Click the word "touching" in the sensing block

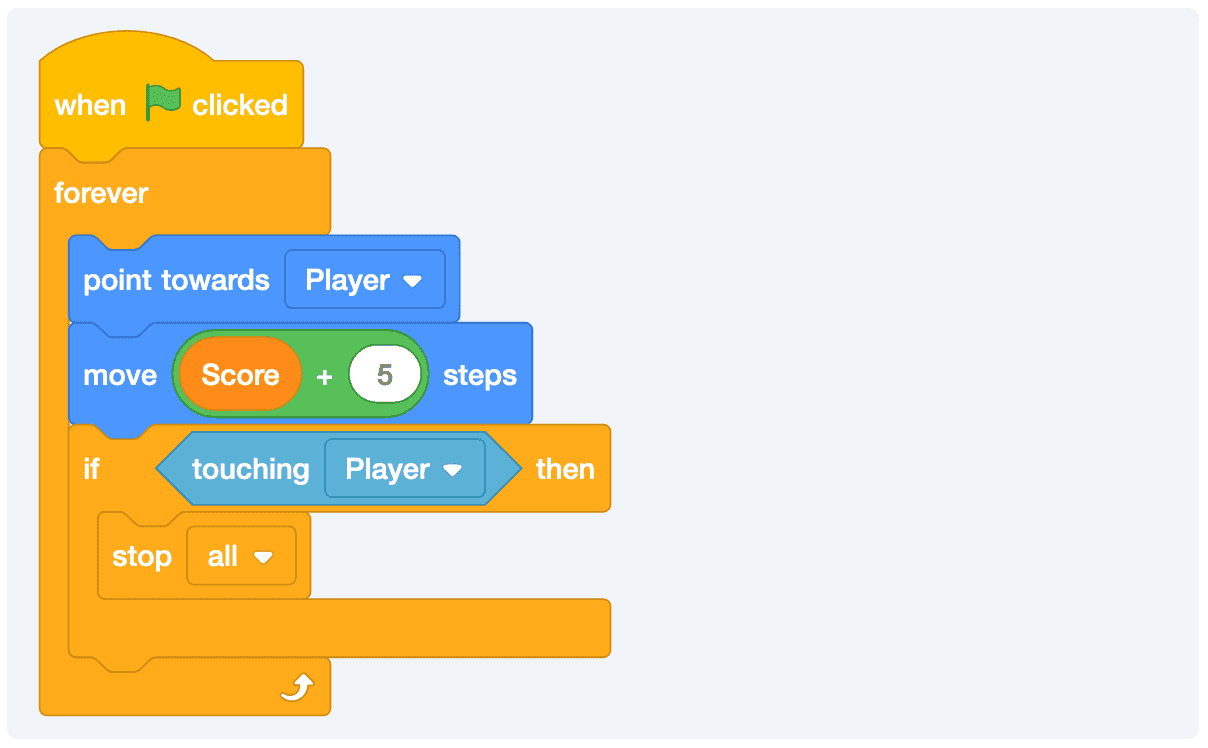click(250, 469)
